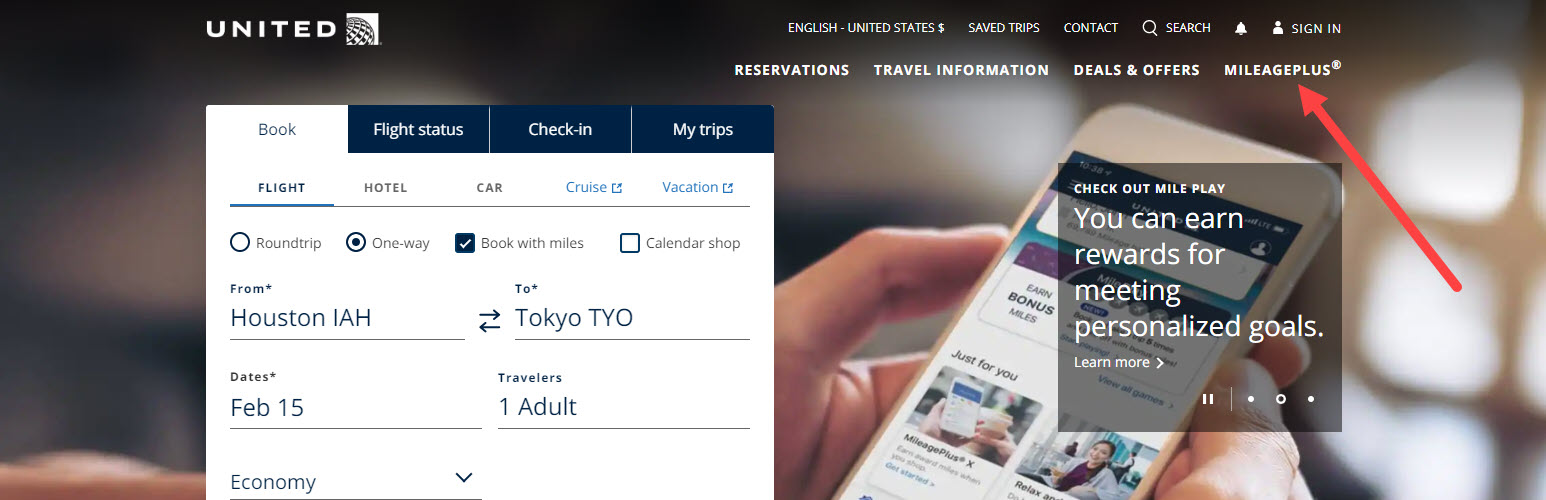This screenshot has height=500, width=1546.
Task: Open the Vacation external link
Action: click(697, 187)
